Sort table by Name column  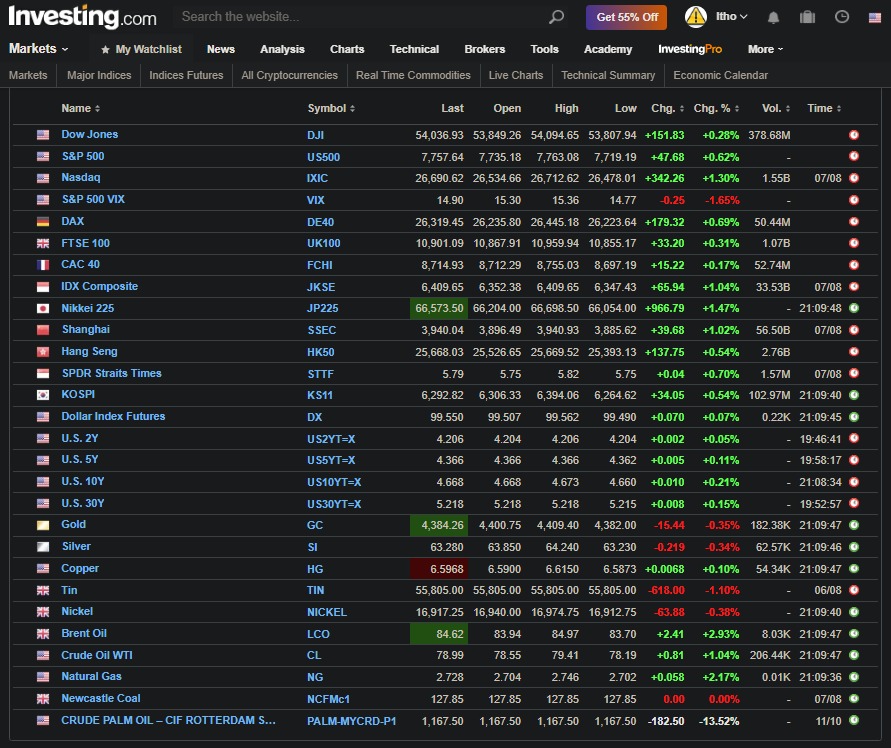[81, 108]
